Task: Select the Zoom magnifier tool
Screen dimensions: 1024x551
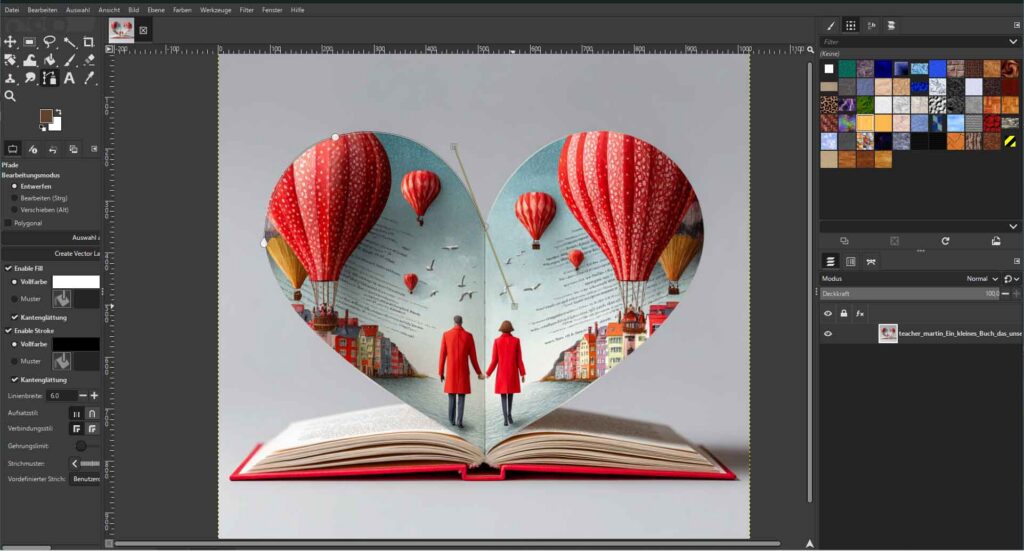Action: click(x=10, y=96)
